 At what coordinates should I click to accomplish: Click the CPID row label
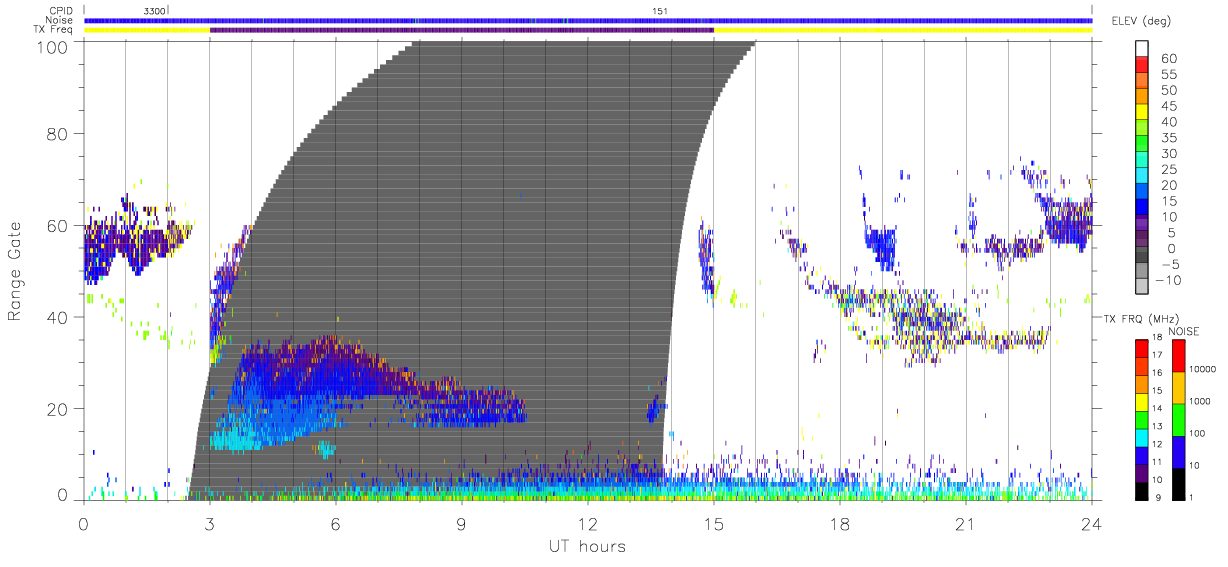[x=63, y=11]
